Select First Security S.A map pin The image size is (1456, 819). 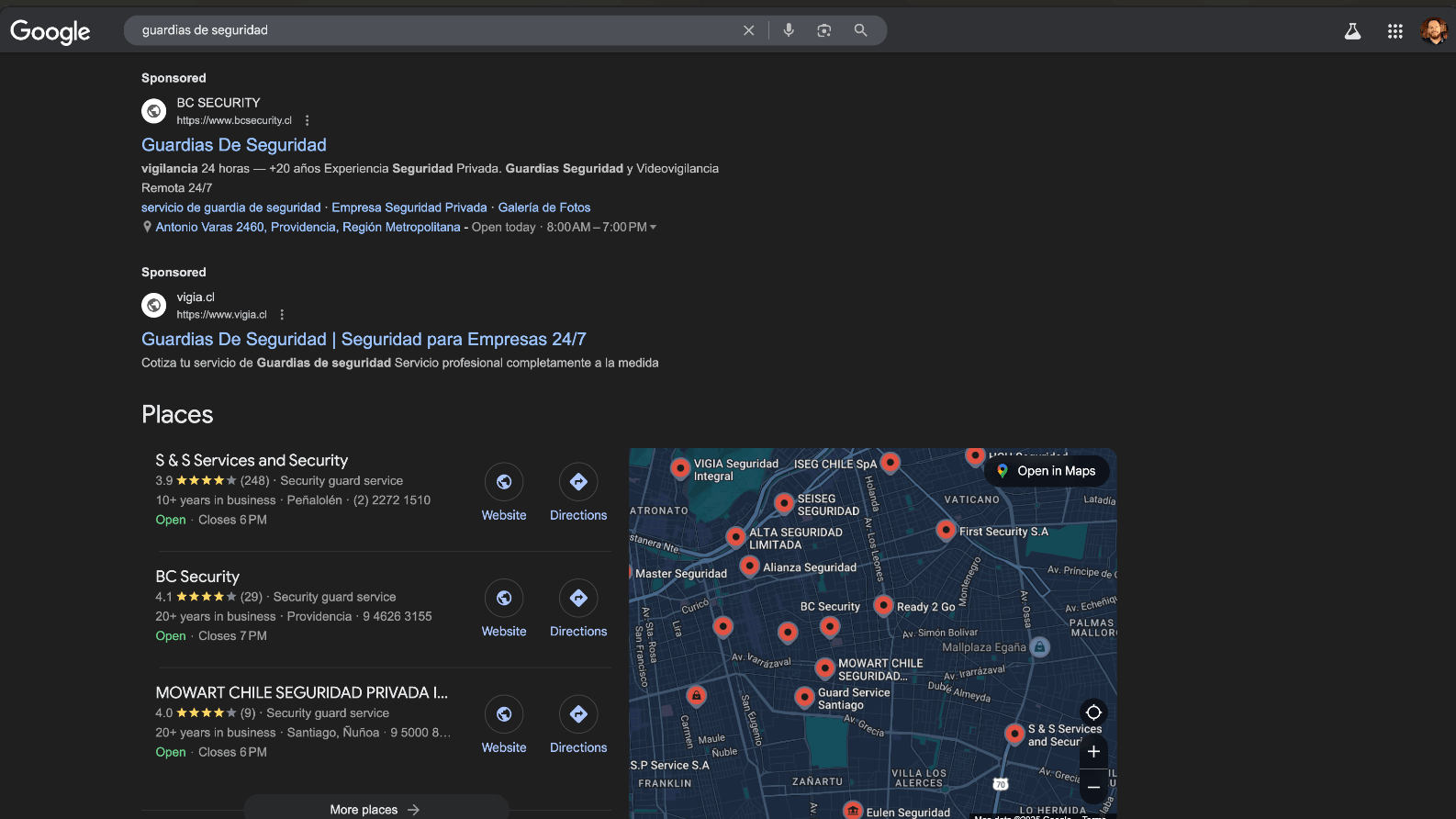tap(946, 530)
